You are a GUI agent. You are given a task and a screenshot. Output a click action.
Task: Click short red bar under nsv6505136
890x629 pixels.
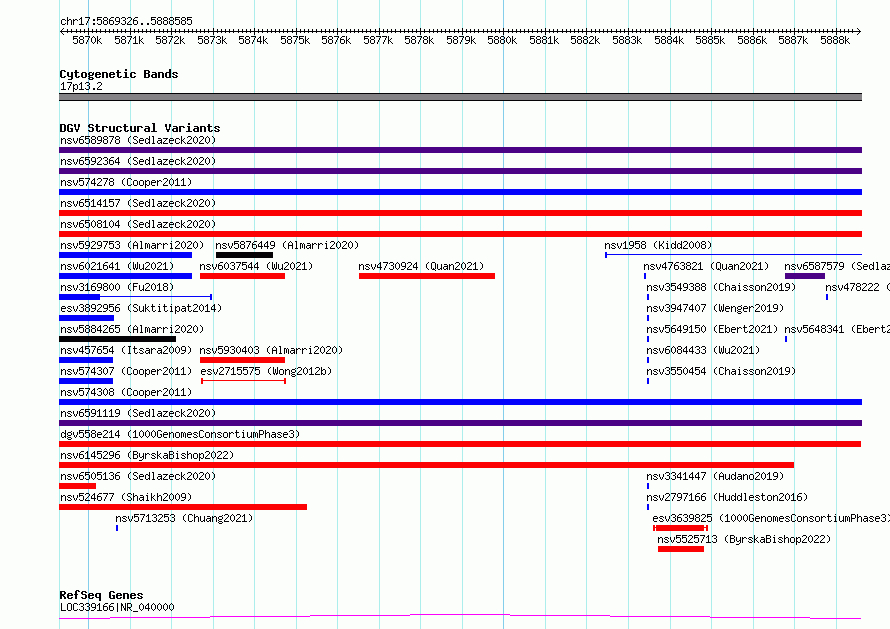[x=77, y=486]
